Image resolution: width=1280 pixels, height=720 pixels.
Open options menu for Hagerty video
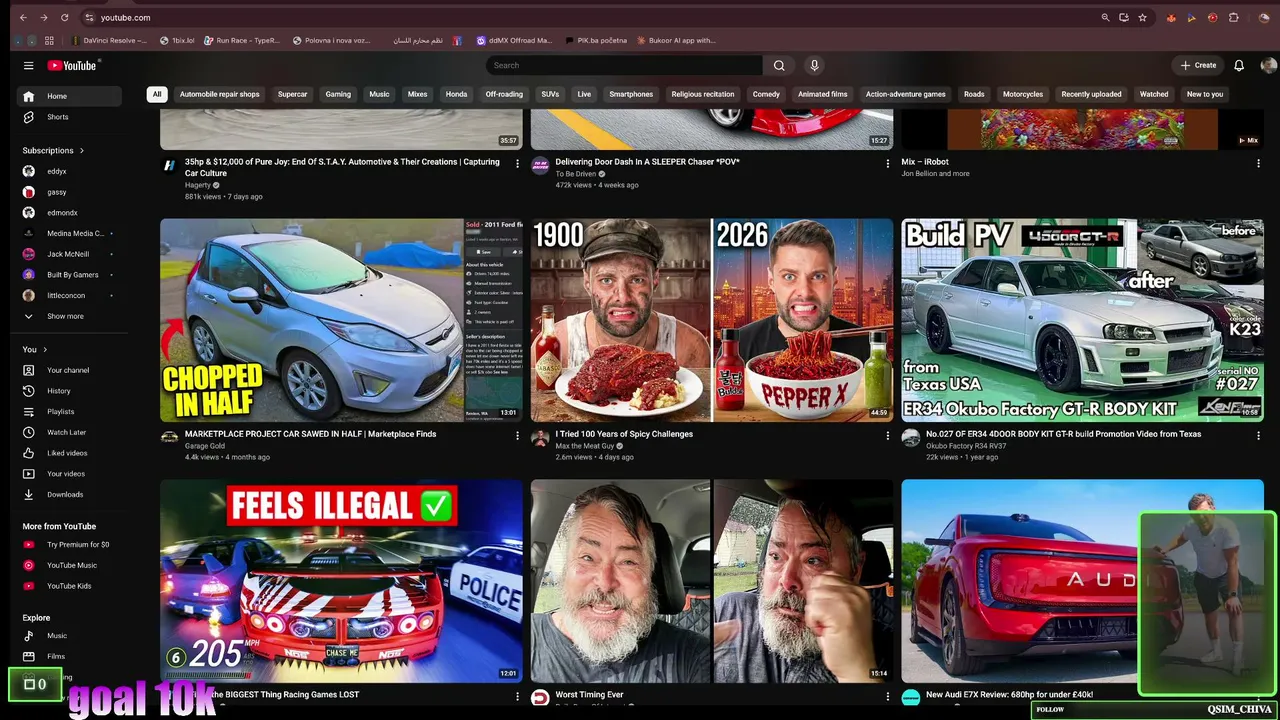[x=517, y=163]
